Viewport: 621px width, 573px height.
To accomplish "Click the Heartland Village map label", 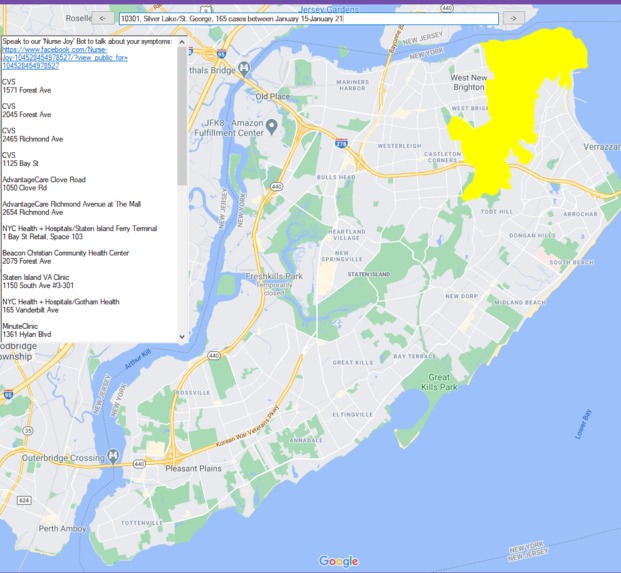I will click(347, 234).
